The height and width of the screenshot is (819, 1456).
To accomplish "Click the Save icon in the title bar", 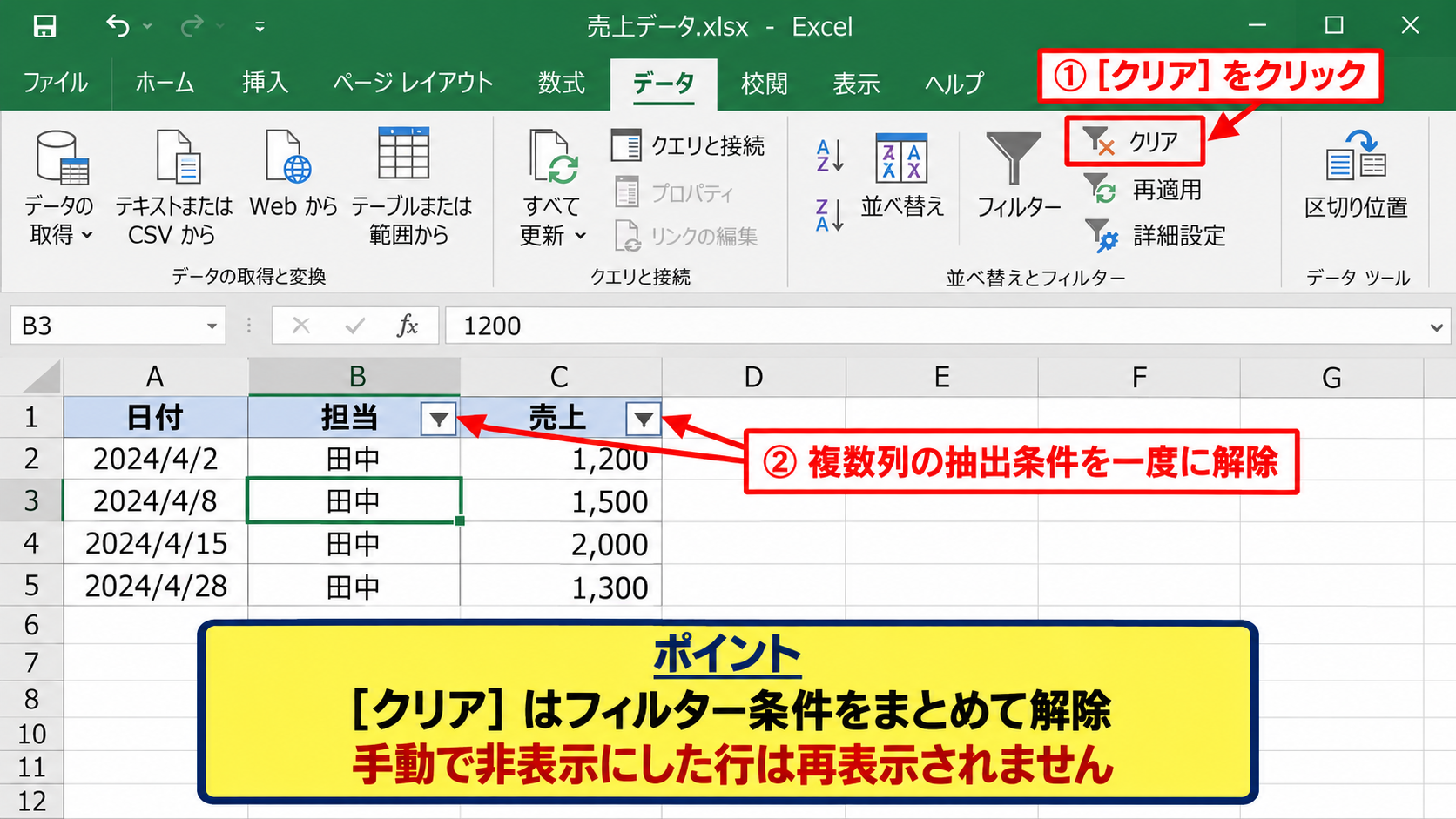I will pos(44,26).
